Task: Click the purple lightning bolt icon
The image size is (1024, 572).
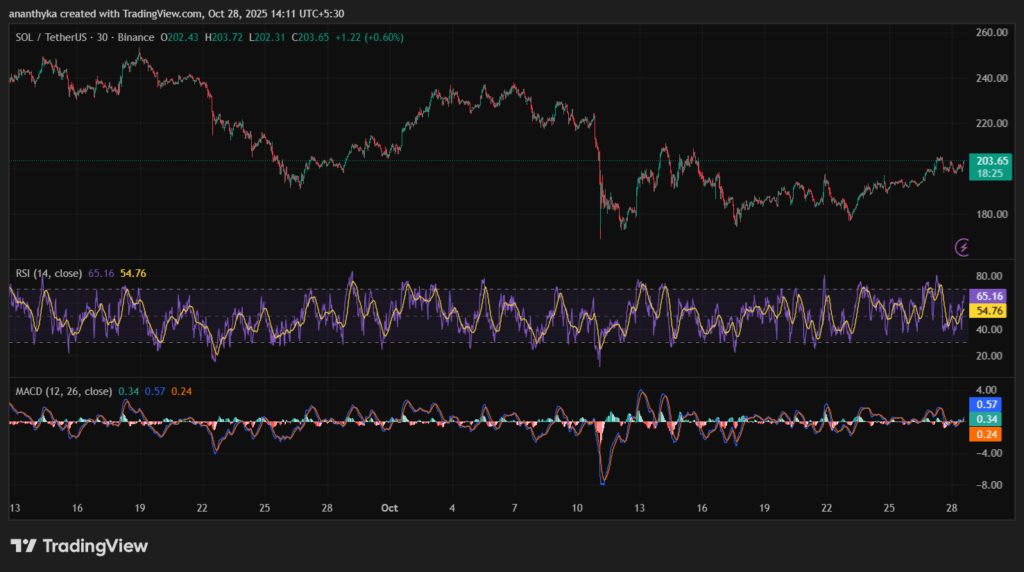Action: coord(963,246)
